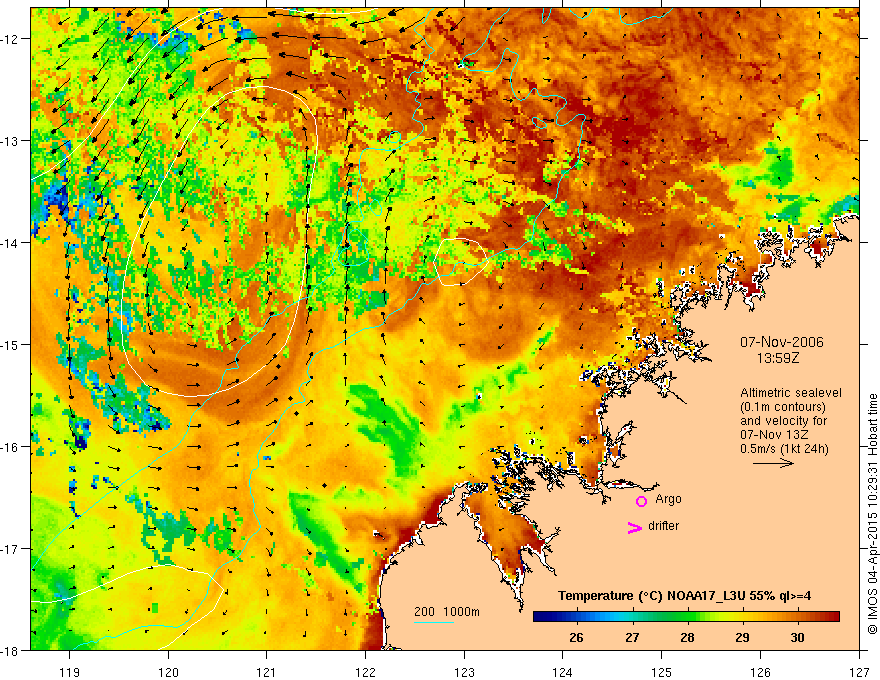Click the longitude axis label '119'
Screen dimensions: 880x680
pyautogui.click(x=70, y=672)
